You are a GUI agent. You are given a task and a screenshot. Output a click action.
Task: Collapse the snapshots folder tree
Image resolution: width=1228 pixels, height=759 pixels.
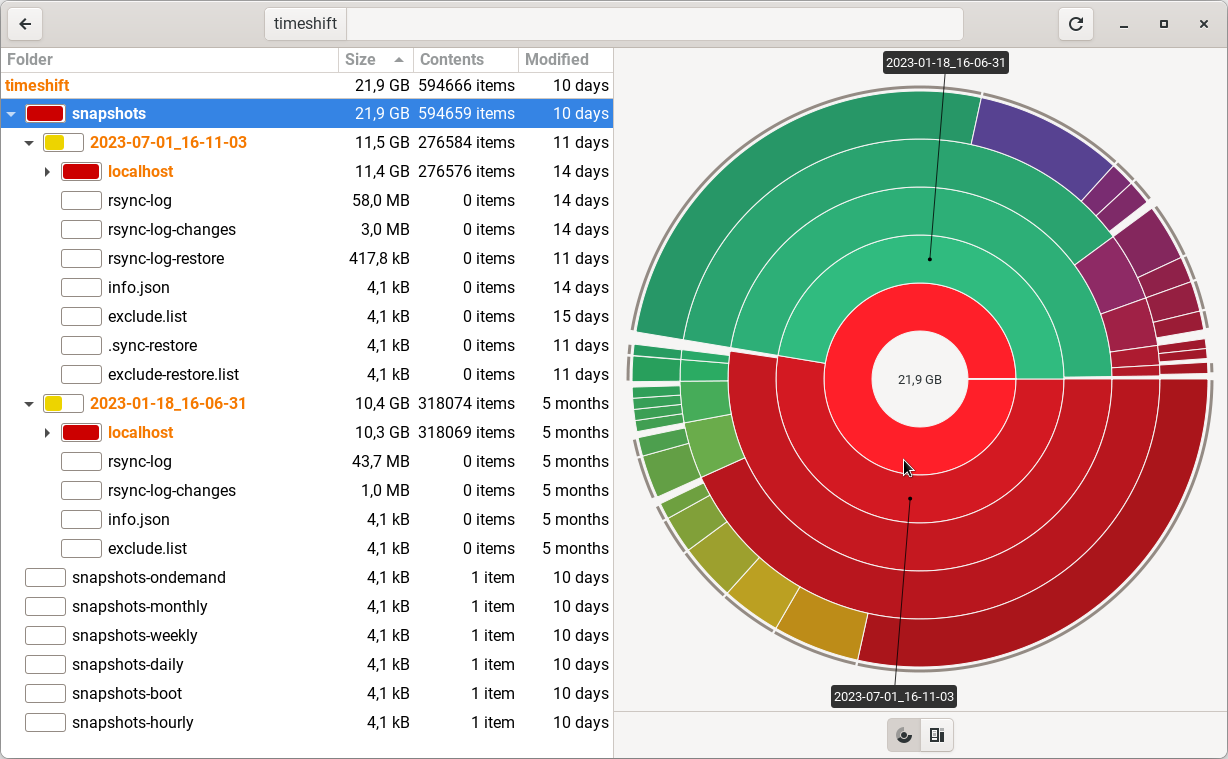[11, 114]
